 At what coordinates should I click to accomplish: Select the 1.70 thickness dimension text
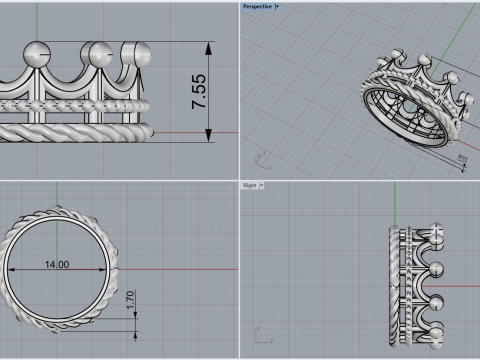tap(130, 300)
